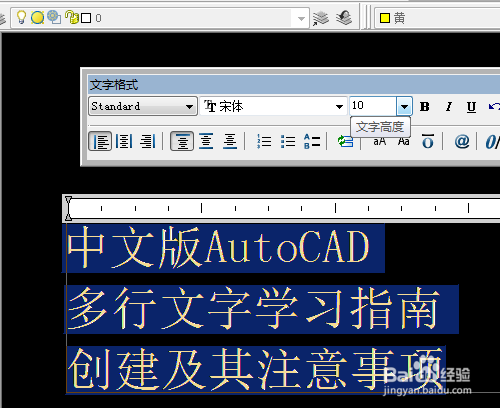500x408 pixels.
Task: Apply uppercase lettered list formatting
Action: tap(312, 141)
